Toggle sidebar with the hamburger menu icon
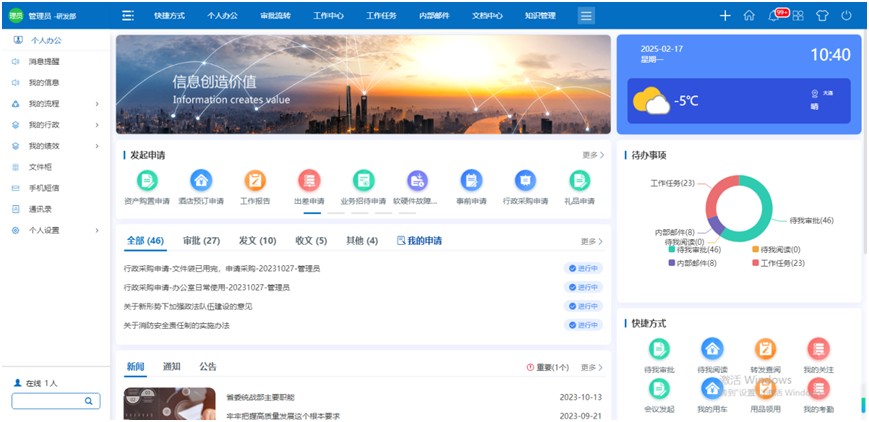Viewport: 869px width, 422px height. pos(127,16)
